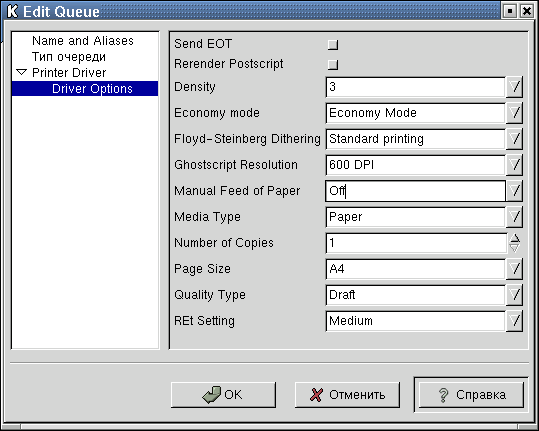Click the red X Отменить cancel button
Viewport: 539px width, 431px height.
coord(347,395)
